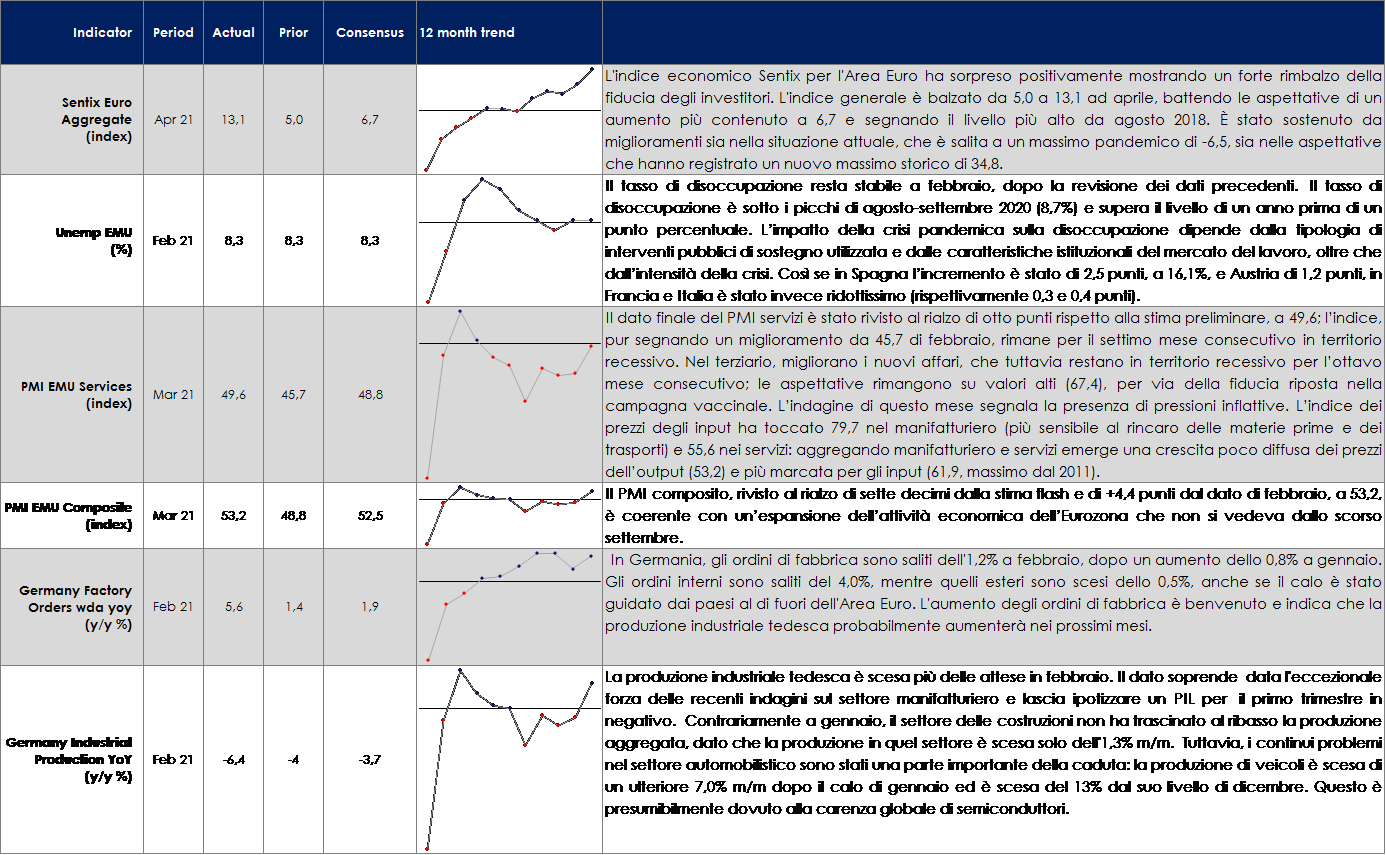Click the Apr 21 period cell
This screenshot has width=1386, height=855.
coord(173,120)
